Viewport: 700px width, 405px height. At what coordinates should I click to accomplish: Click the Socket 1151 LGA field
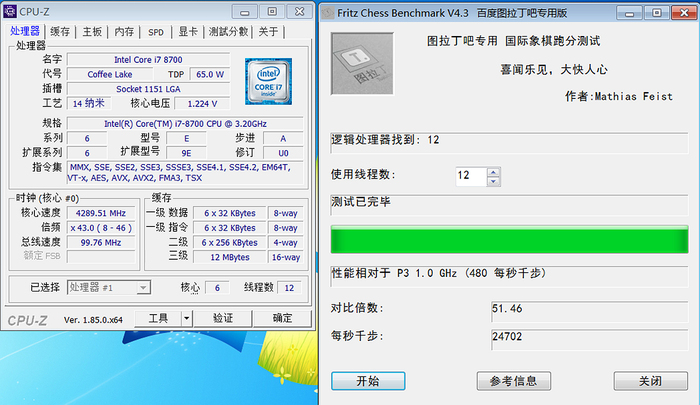[148, 89]
